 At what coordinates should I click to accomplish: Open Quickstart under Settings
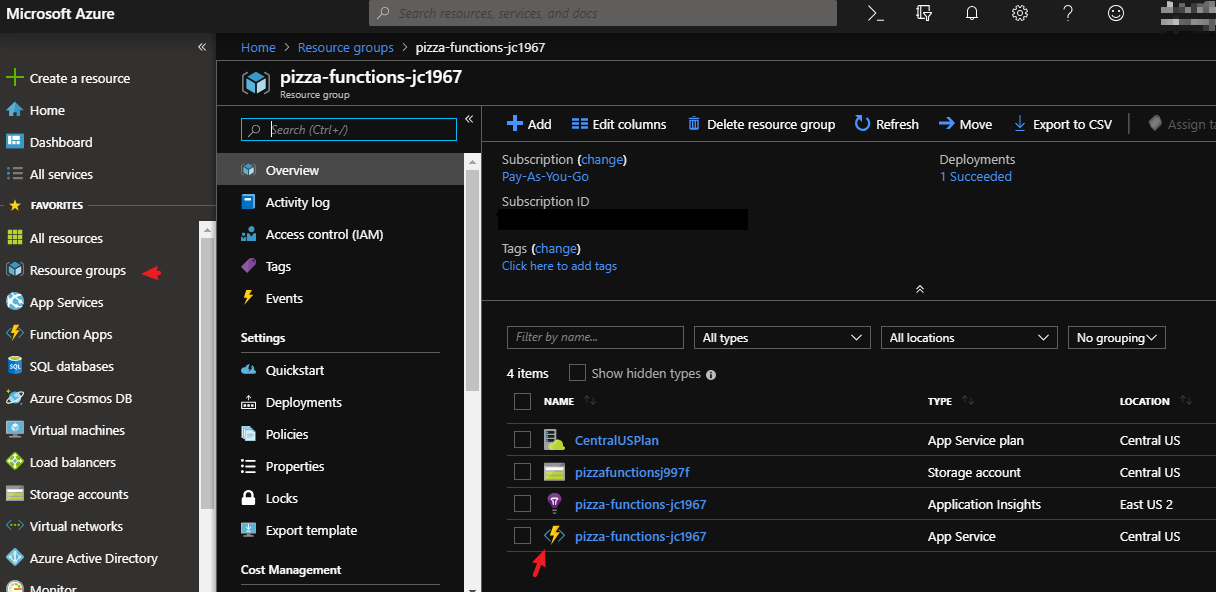341,370
